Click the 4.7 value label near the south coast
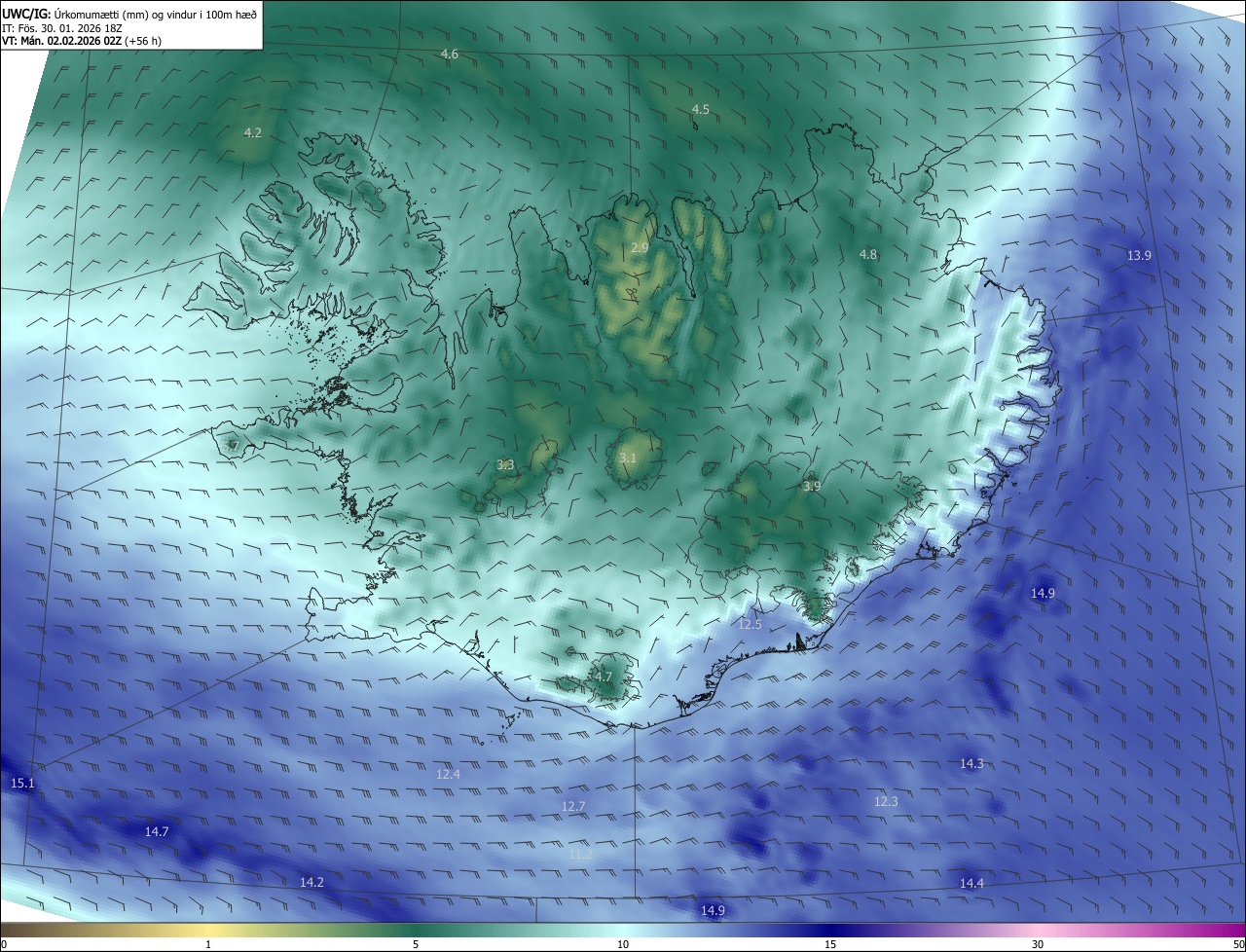This screenshot has width=1246, height=952. click(x=604, y=677)
